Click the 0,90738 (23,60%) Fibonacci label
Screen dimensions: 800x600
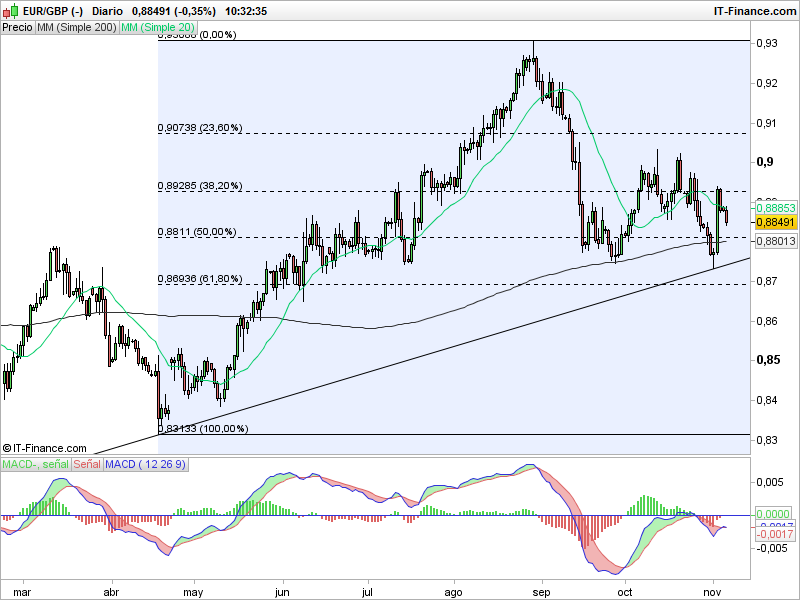point(200,128)
